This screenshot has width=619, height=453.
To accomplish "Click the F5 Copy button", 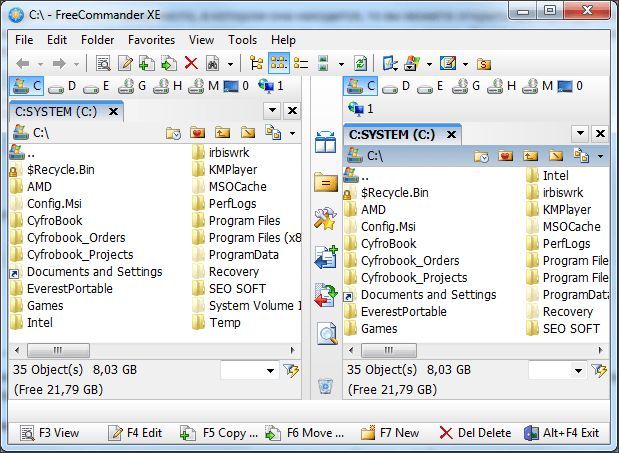I will [x=219, y=433].
